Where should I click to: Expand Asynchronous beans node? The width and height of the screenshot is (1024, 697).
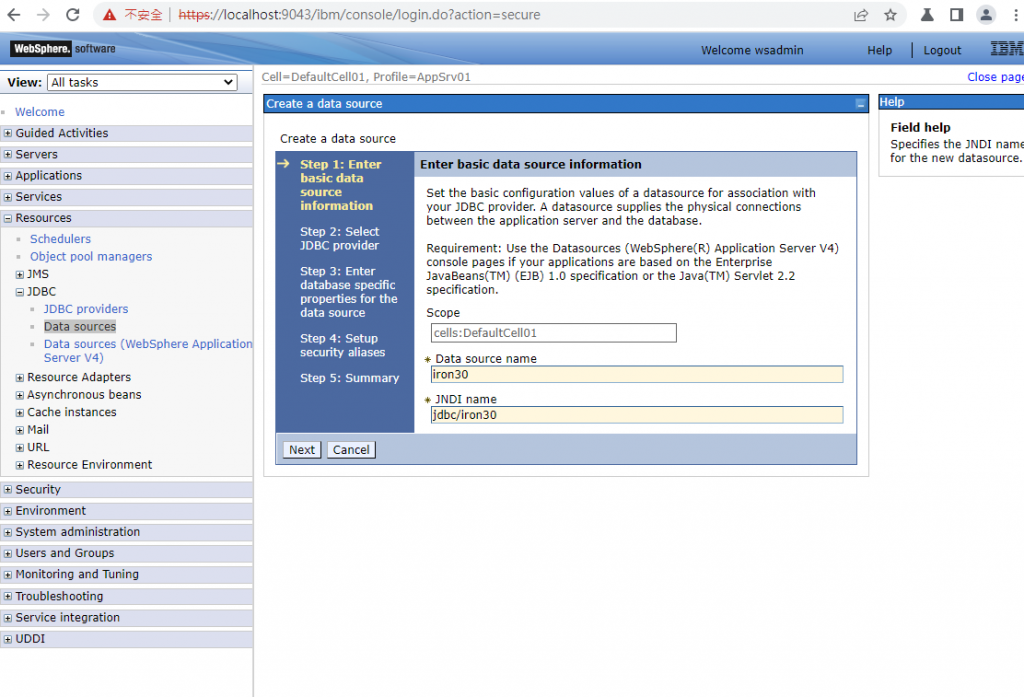click(x=20, y=395)
